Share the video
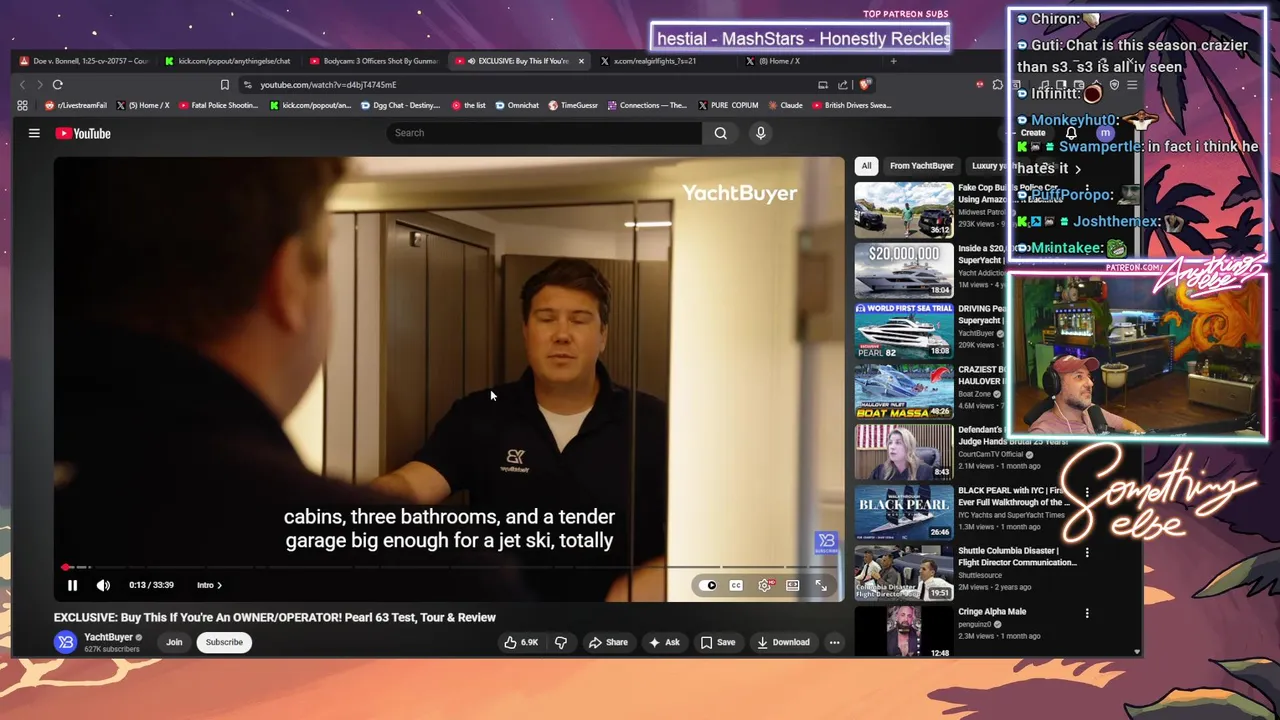 [608, 642]
